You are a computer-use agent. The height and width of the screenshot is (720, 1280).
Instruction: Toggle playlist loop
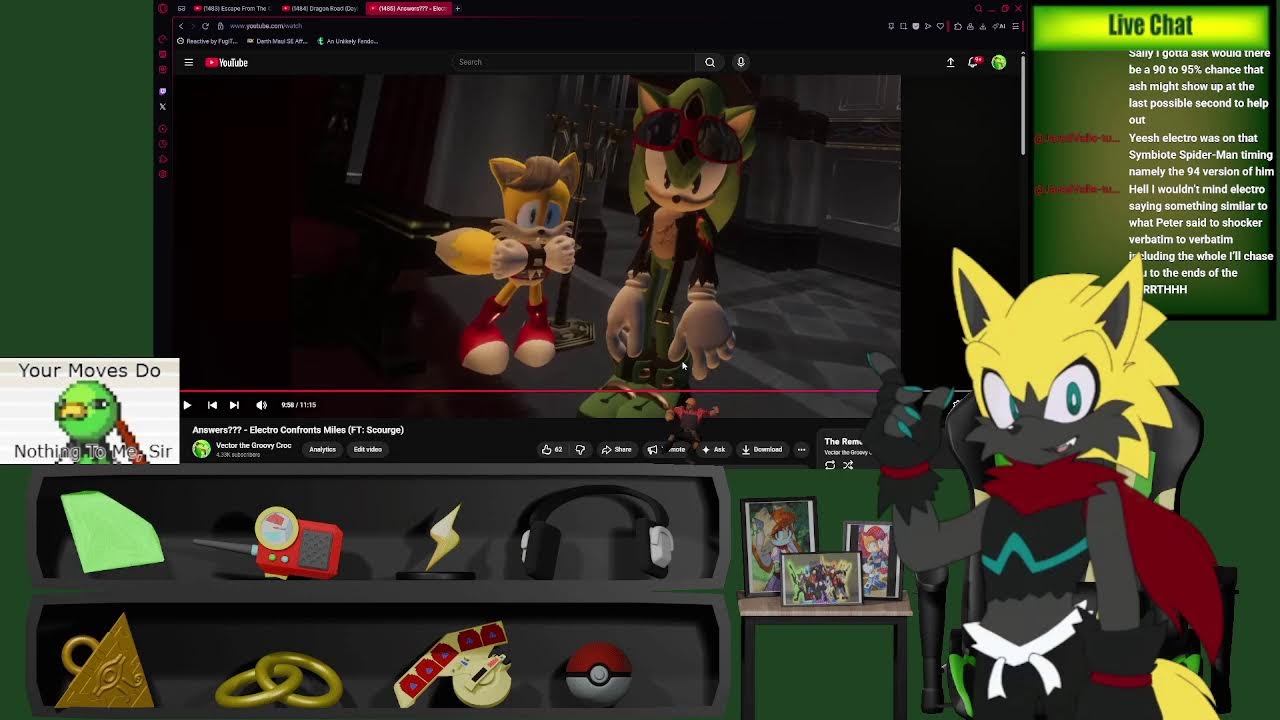click(830, 465)
